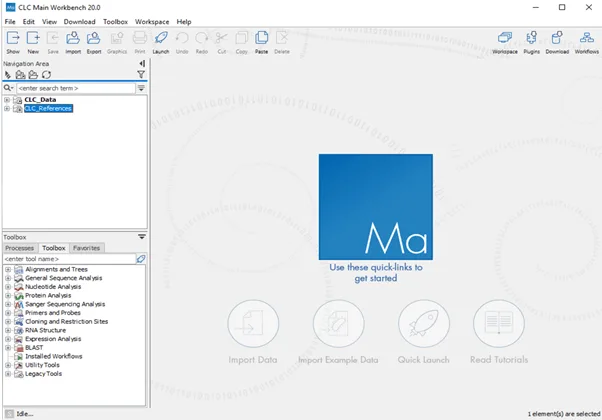Expand Alignments and Trees
This screenshot has height=420, width=602.
point(8,270)
